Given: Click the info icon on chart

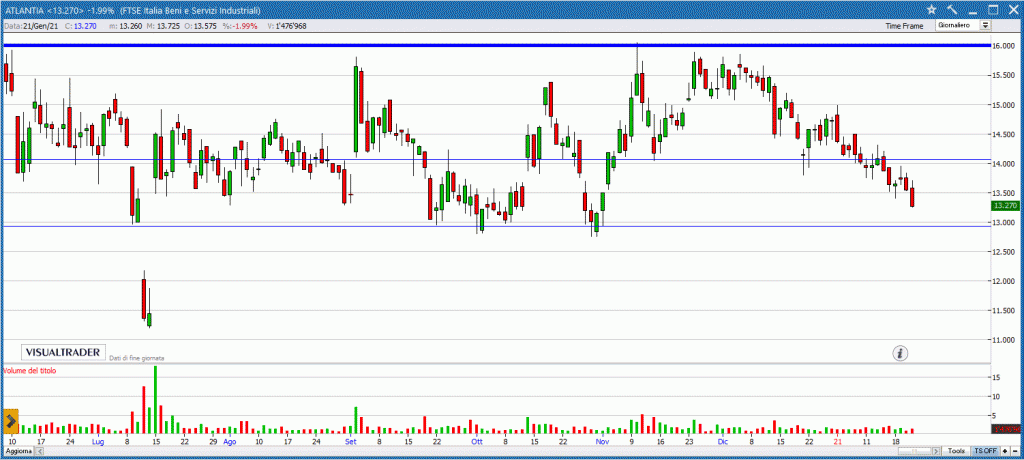Looking at the screenshot, I should click(901, 353).
